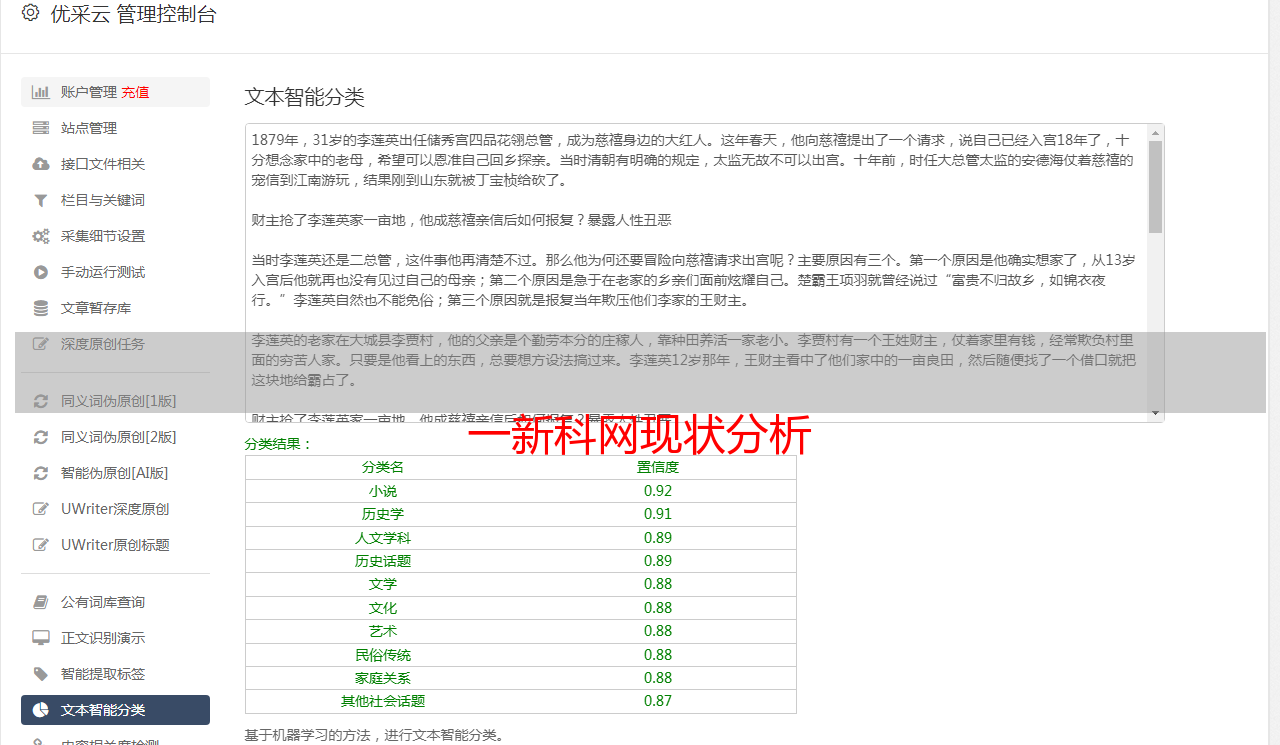The image size is (1280, 745).
Task: Click the 文化 category cell
Action: point(383,608)
